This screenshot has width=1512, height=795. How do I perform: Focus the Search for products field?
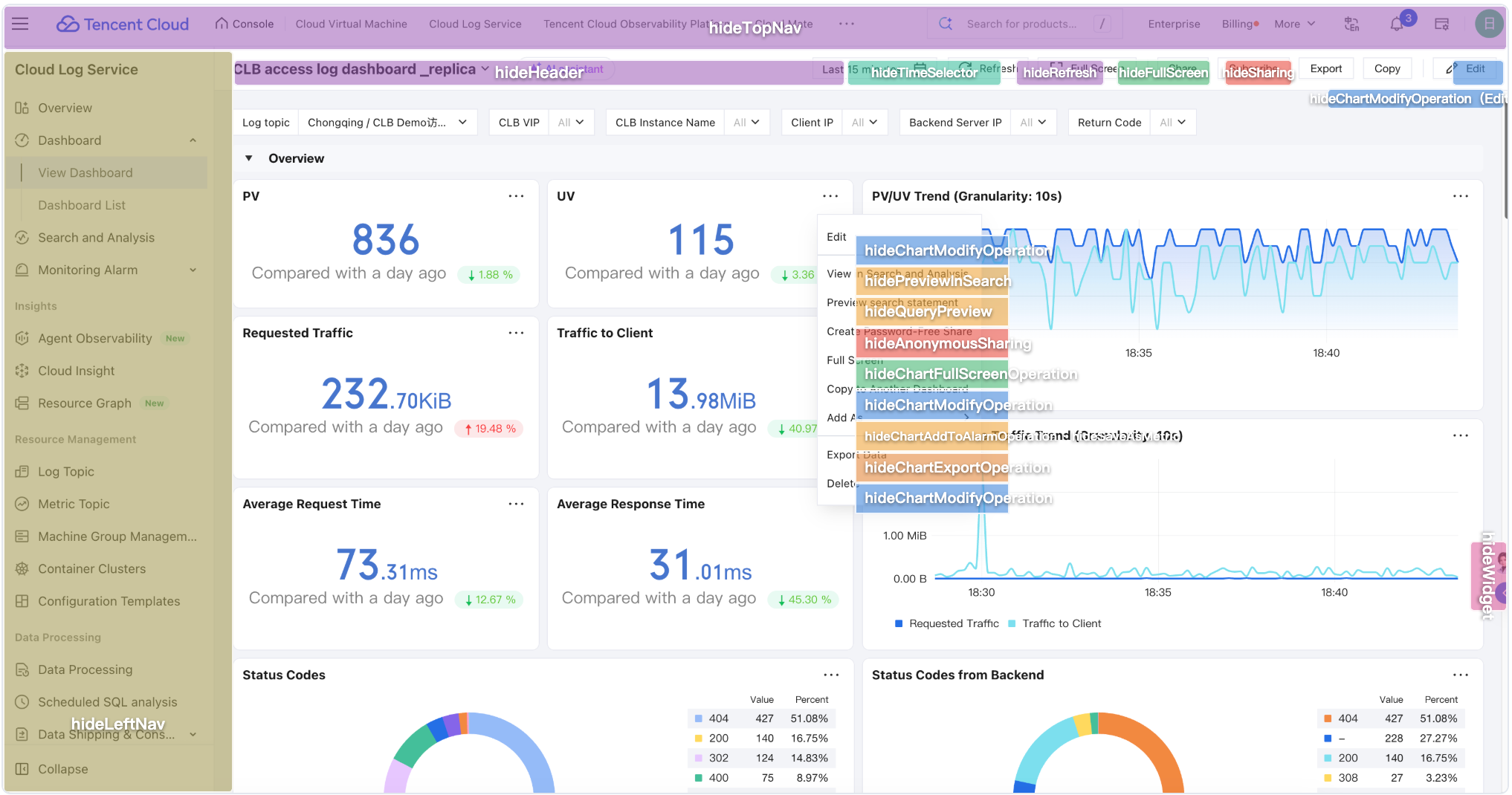tap(1024, 25)
